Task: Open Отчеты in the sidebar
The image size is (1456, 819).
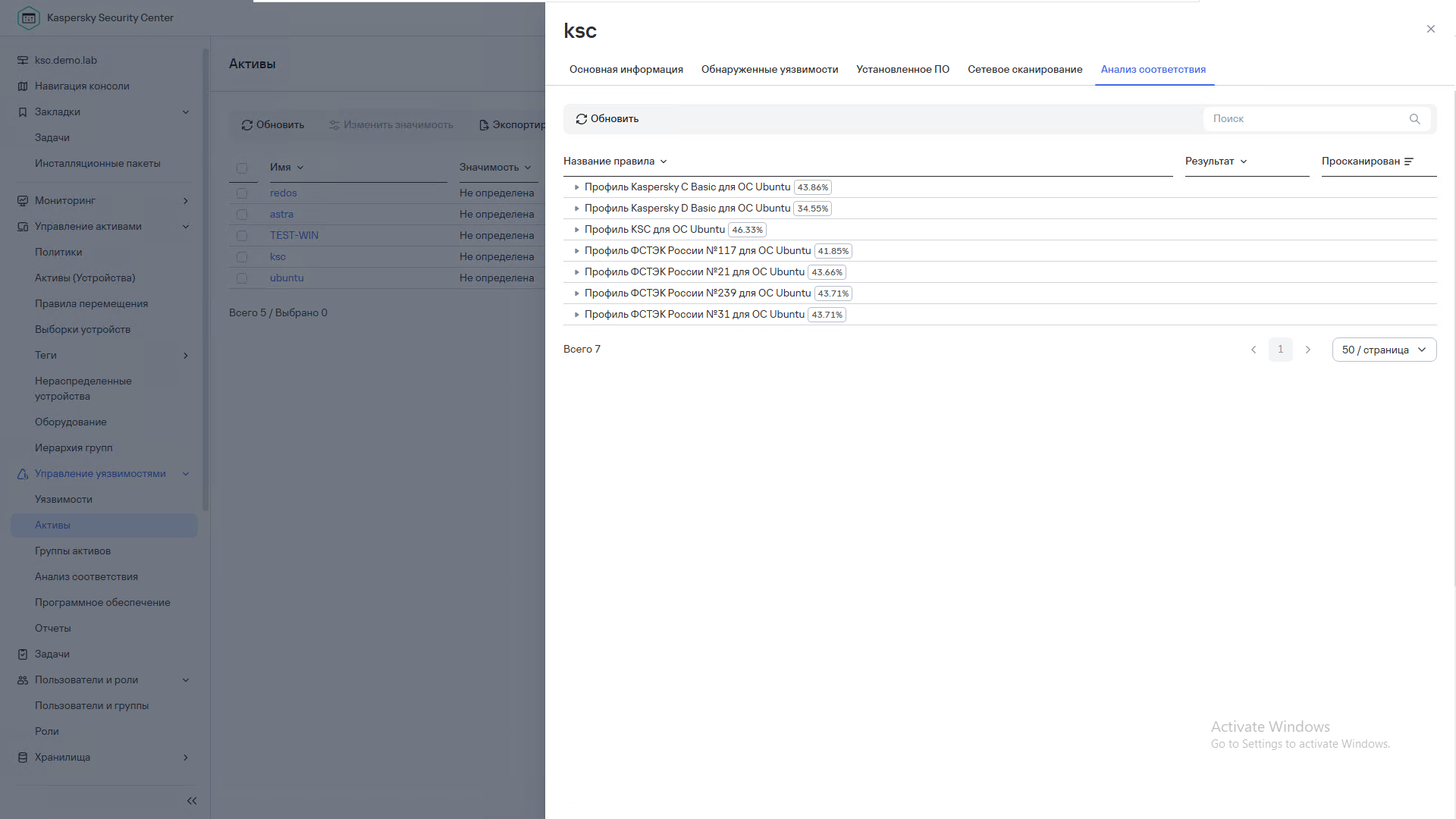Action: [53, 629]
